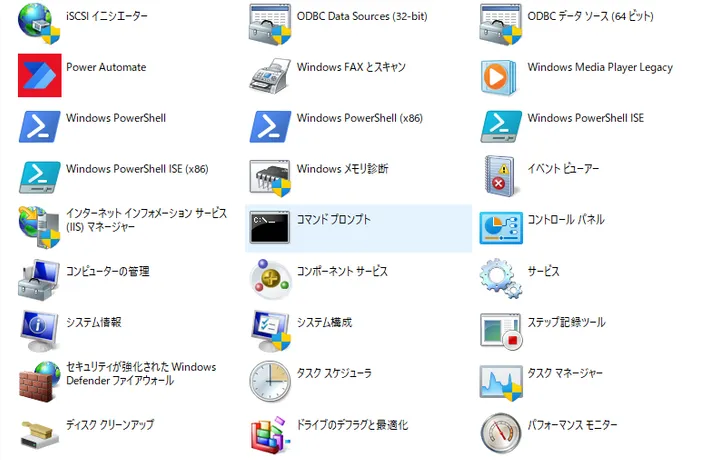Select the ドライブのデフラグと最適化 icon
The image size is (720, 467).
tap(270, 435)
